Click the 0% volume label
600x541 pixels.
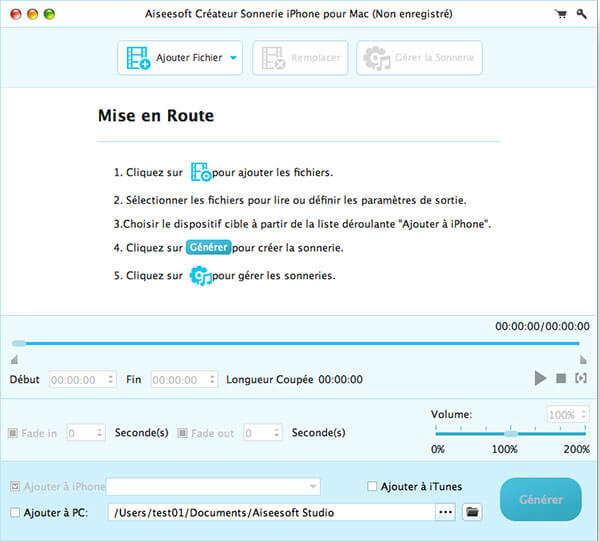tap(438, 449)
